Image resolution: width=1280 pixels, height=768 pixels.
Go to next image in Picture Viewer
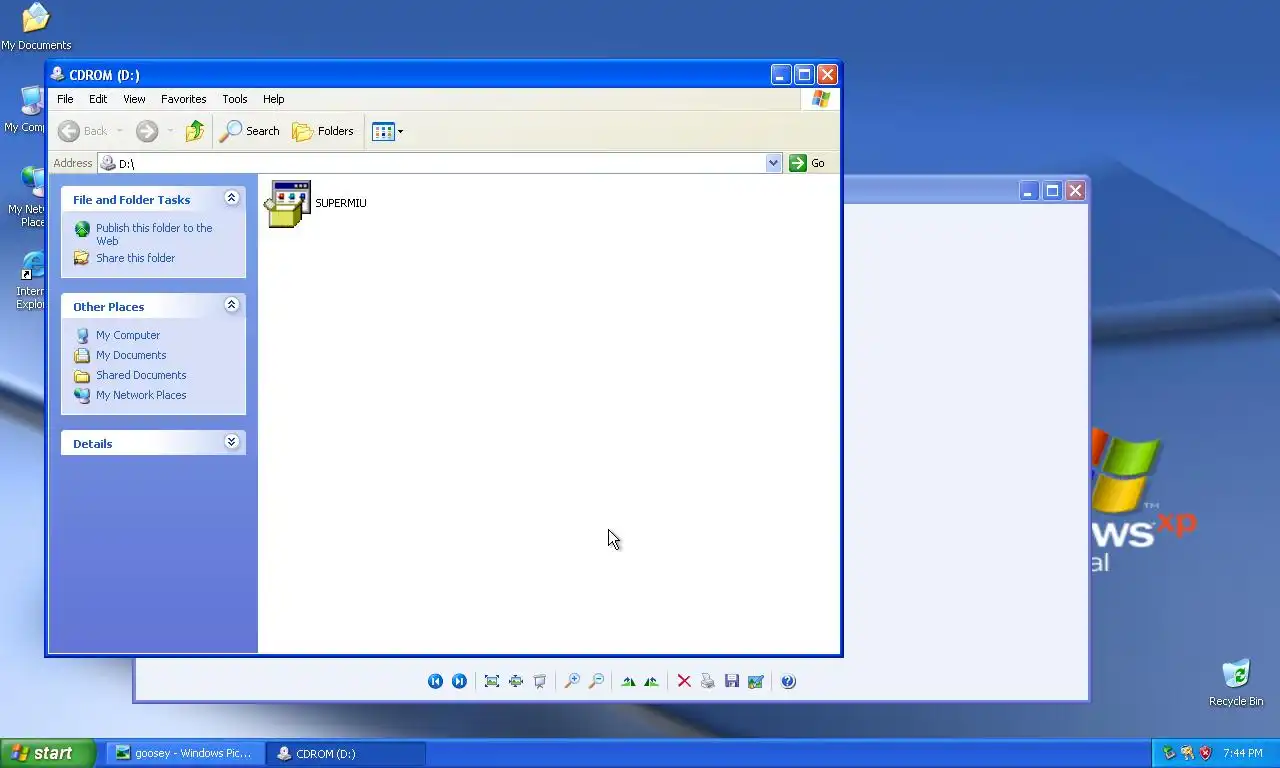click(x=459, y=681)
